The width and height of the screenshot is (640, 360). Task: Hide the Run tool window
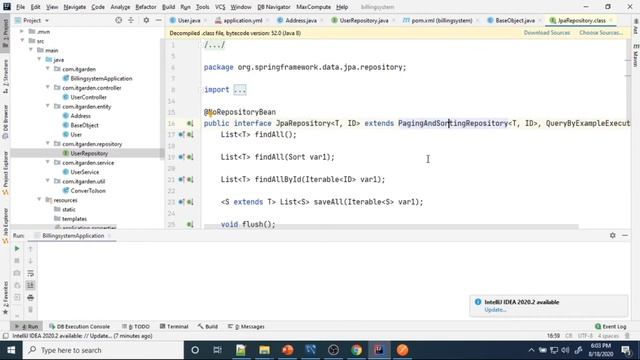point(625,236)
